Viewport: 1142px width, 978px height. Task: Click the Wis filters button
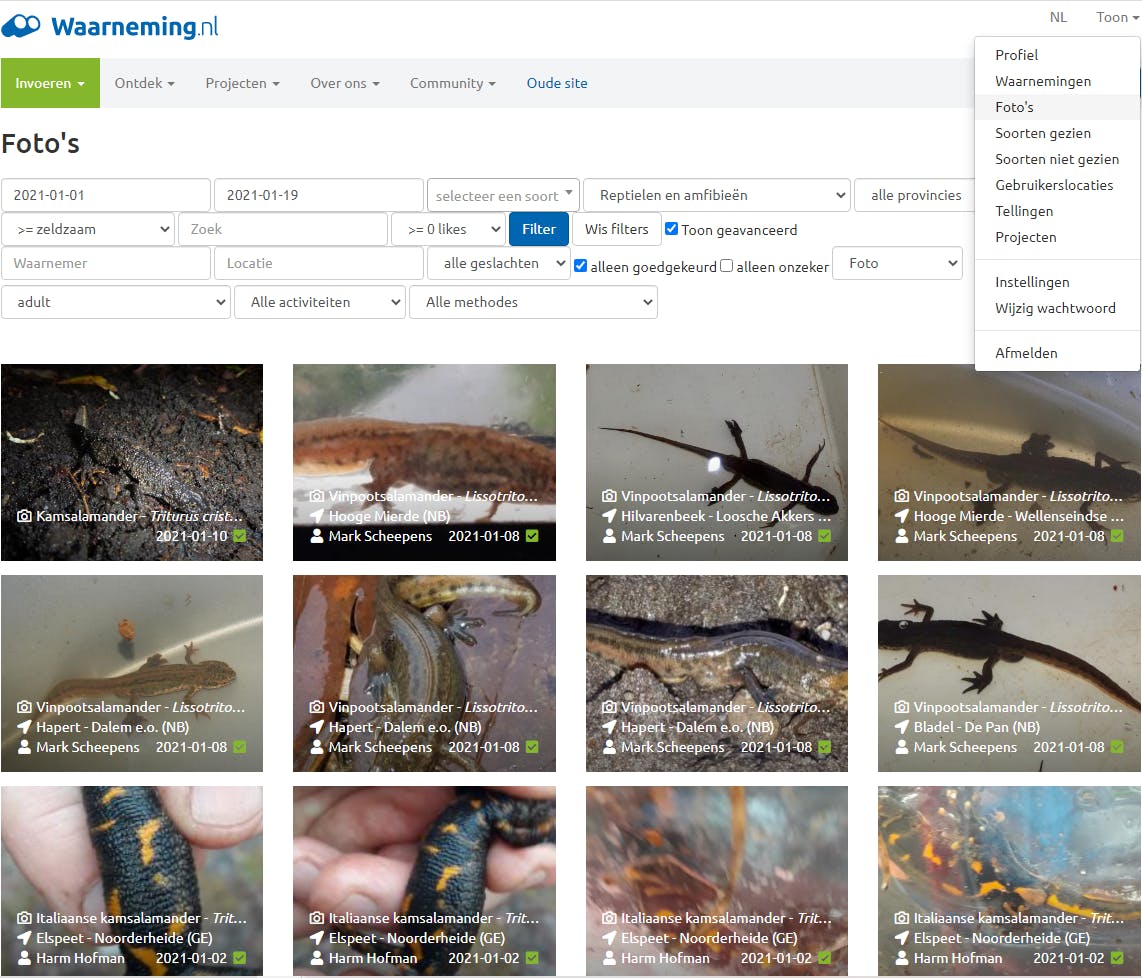pos(617,229)
